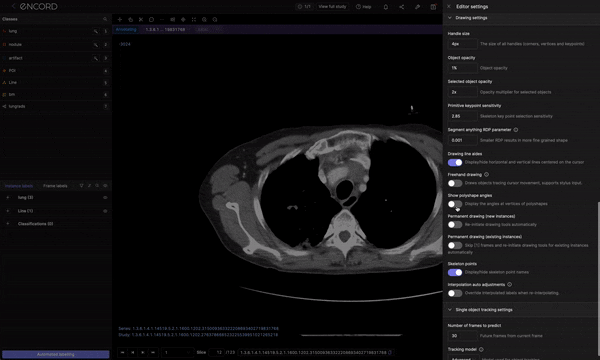The image size is (600, 360).
Task: Collapse Single object tracking settings section
Action: pyautogui.click(x=450, y=310)
